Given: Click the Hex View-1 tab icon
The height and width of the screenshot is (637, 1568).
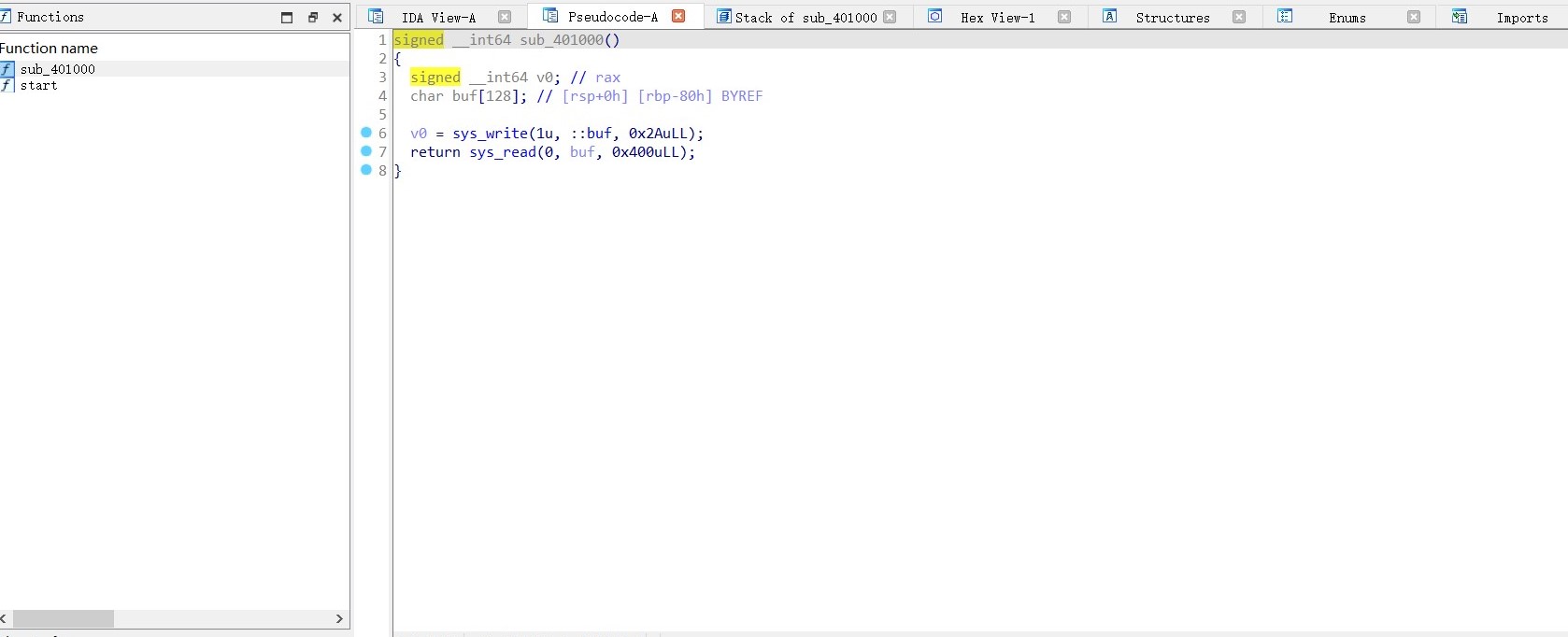Looking at the screenshot, I should point(934,17).
